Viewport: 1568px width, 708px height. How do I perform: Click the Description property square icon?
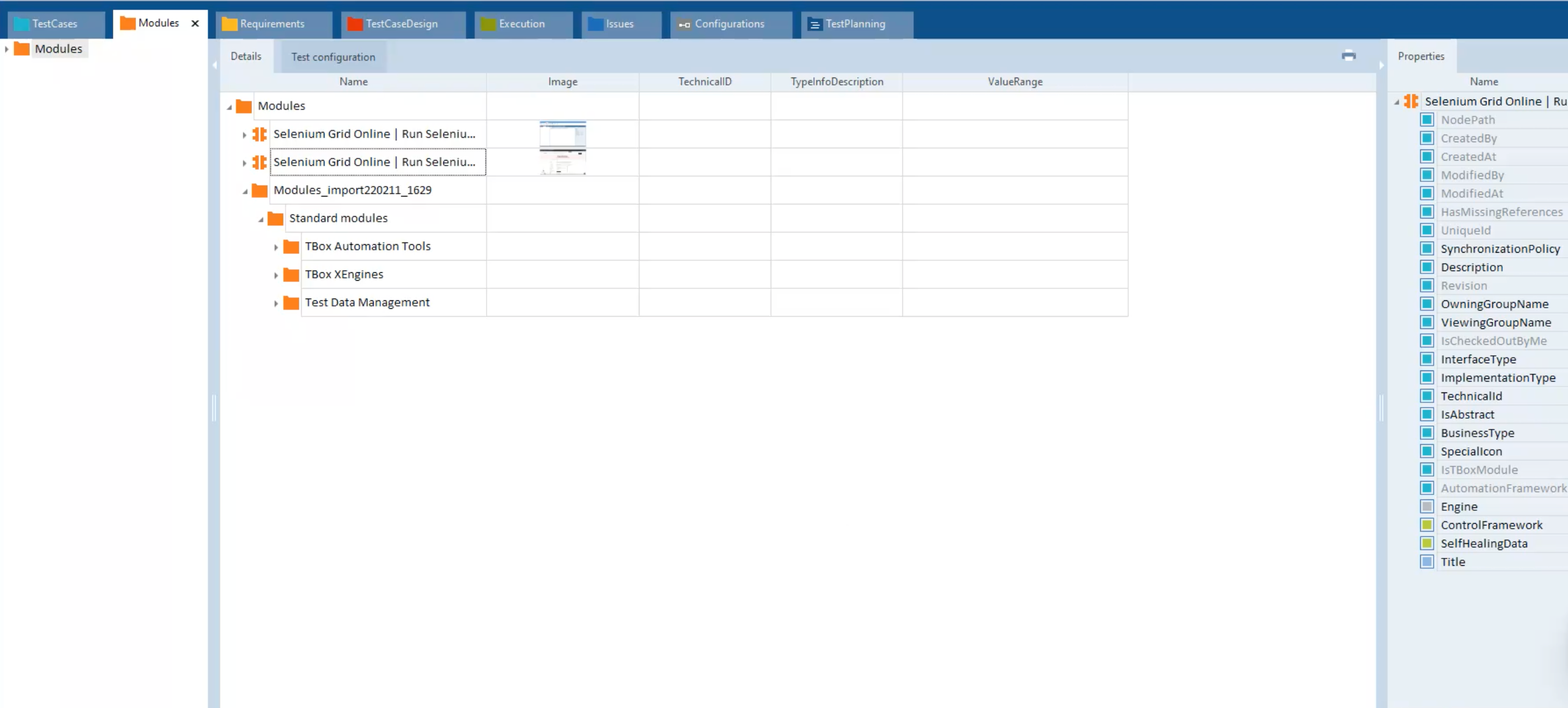[x=1426, y=267]
